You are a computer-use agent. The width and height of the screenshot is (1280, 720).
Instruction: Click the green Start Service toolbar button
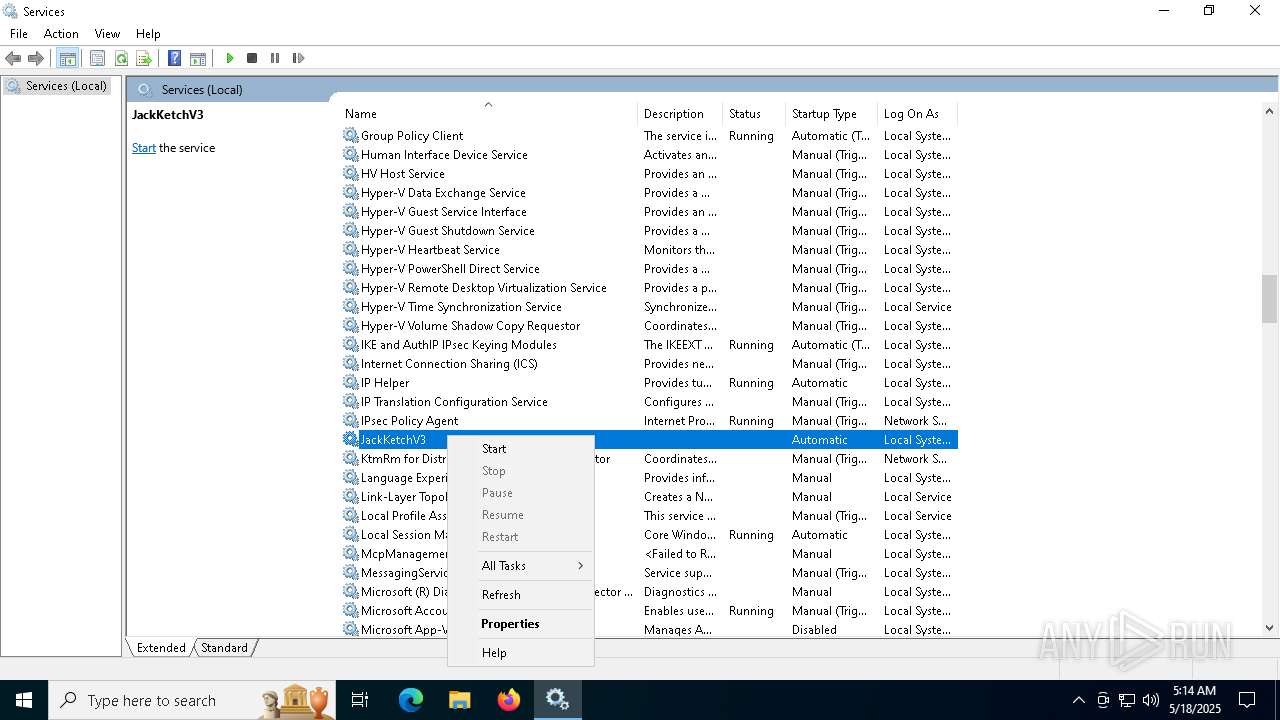click(x=230, y=58)
